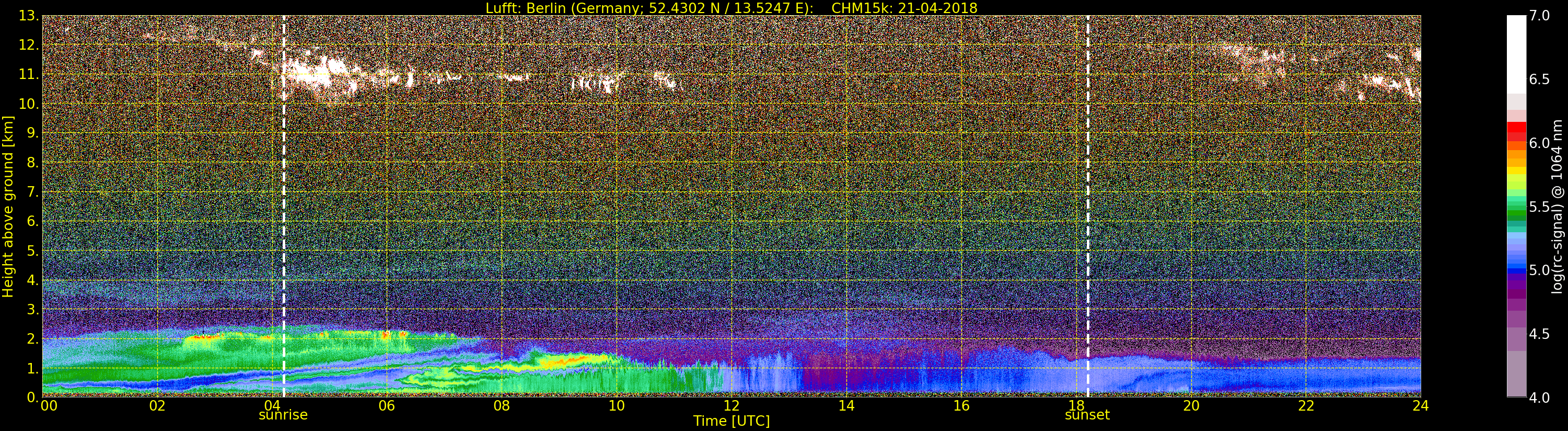Click the time axis tick "08"
This screenshot has width=1568, height=431.
(502, 406)
